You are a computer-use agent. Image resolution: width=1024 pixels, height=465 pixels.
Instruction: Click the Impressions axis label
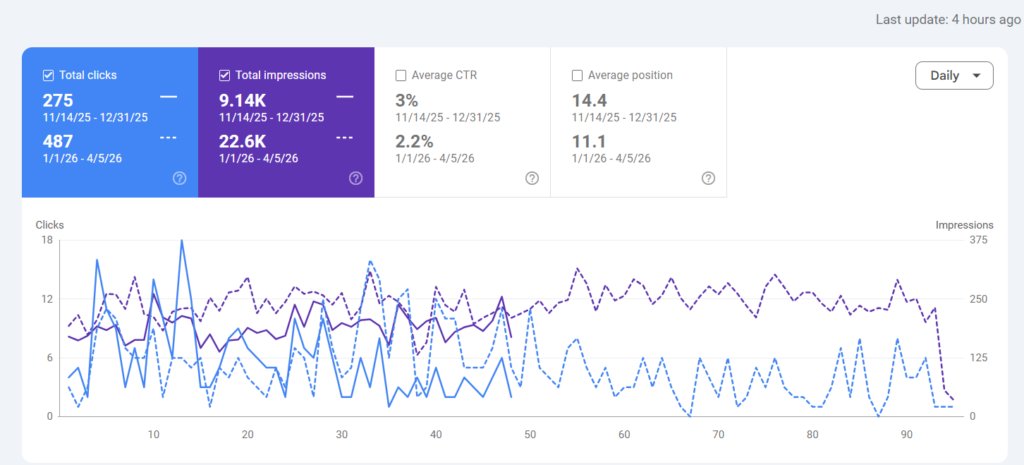click(965, 225)
